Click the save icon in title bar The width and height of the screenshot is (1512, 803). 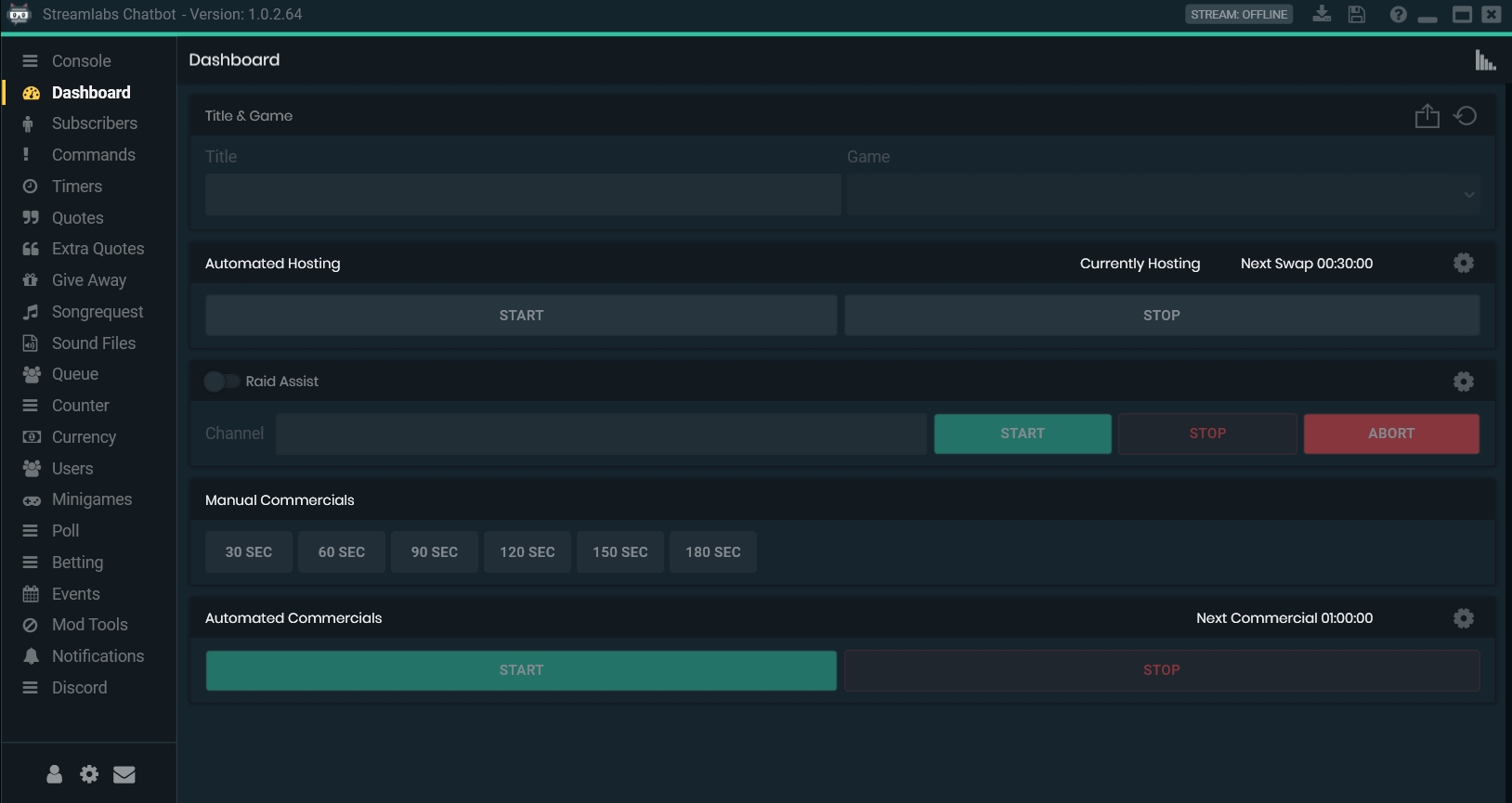point(1357,14)
